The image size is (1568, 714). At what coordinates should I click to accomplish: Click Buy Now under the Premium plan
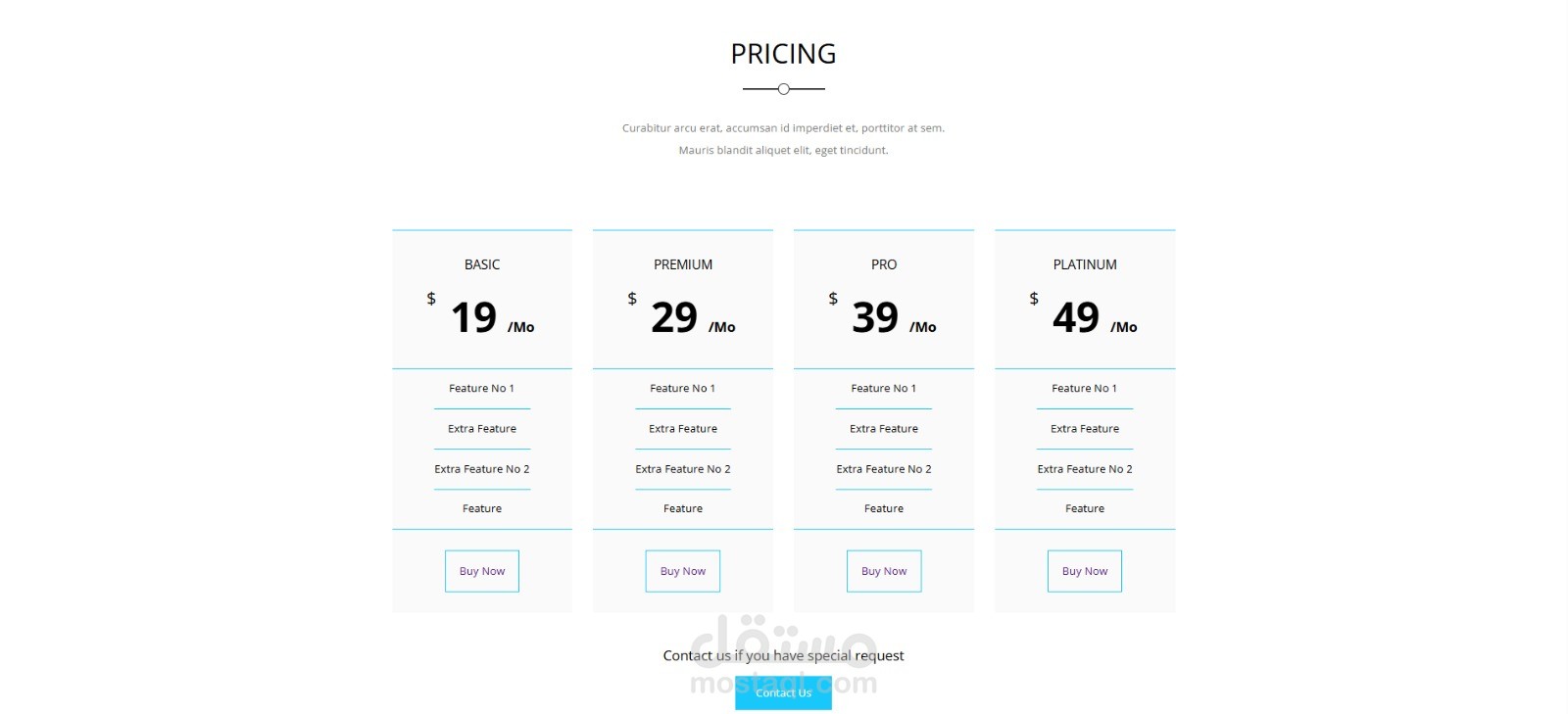[683, 571]
